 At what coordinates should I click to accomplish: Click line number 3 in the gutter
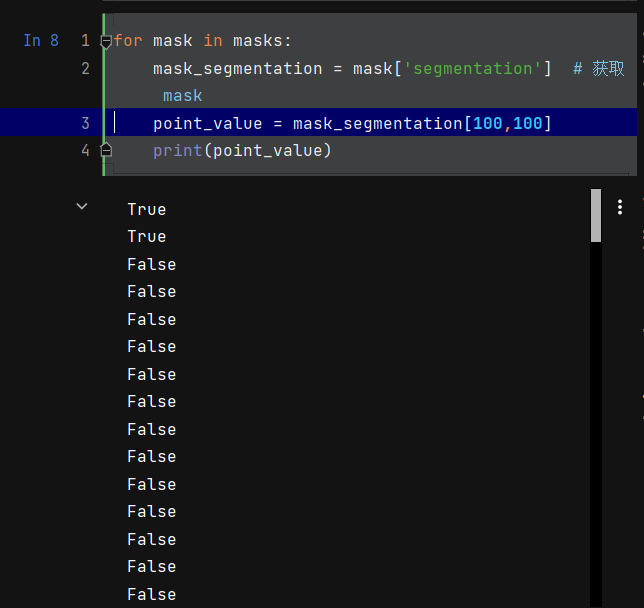(85, 123)
